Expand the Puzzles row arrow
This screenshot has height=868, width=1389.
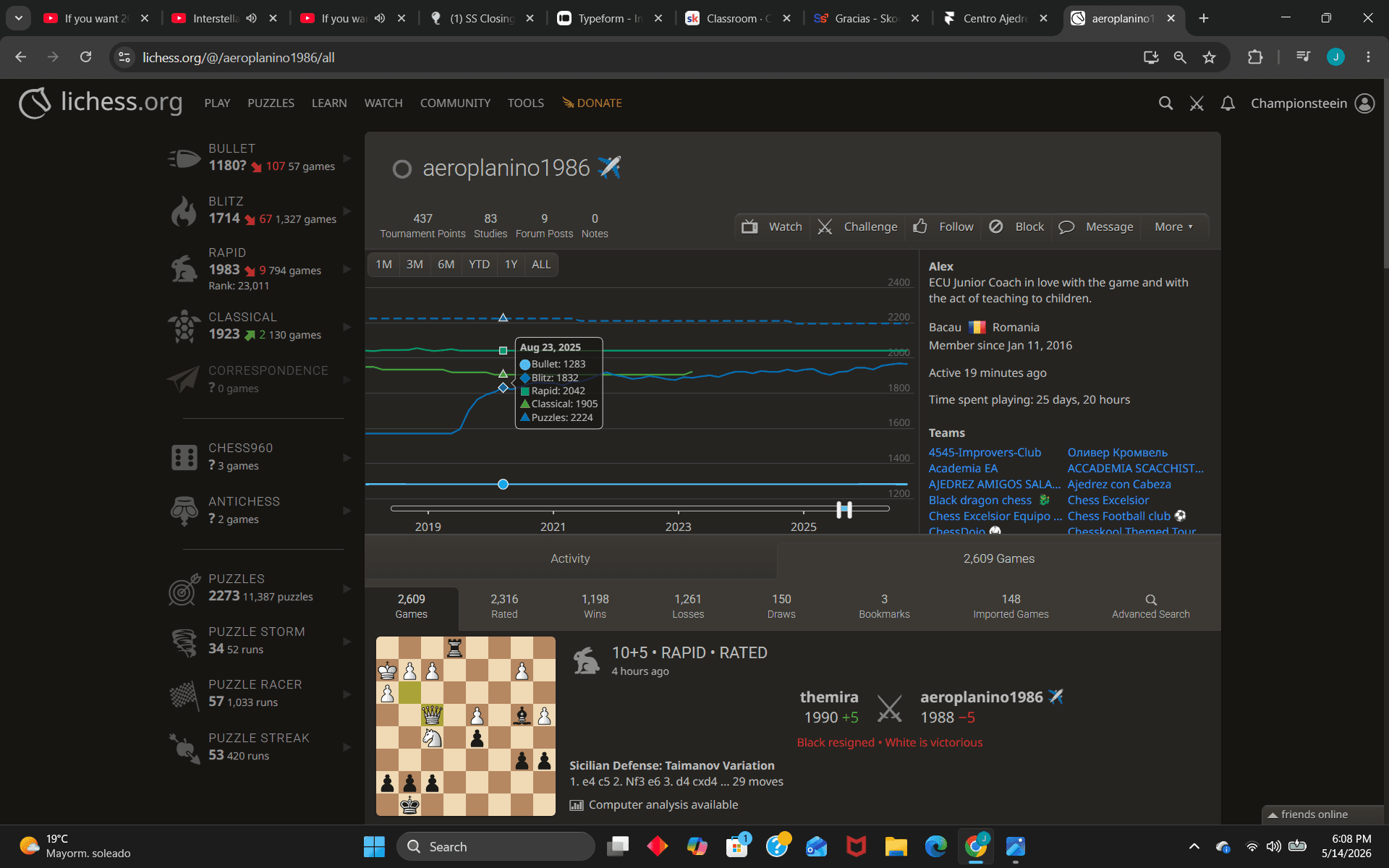[347, 589]
